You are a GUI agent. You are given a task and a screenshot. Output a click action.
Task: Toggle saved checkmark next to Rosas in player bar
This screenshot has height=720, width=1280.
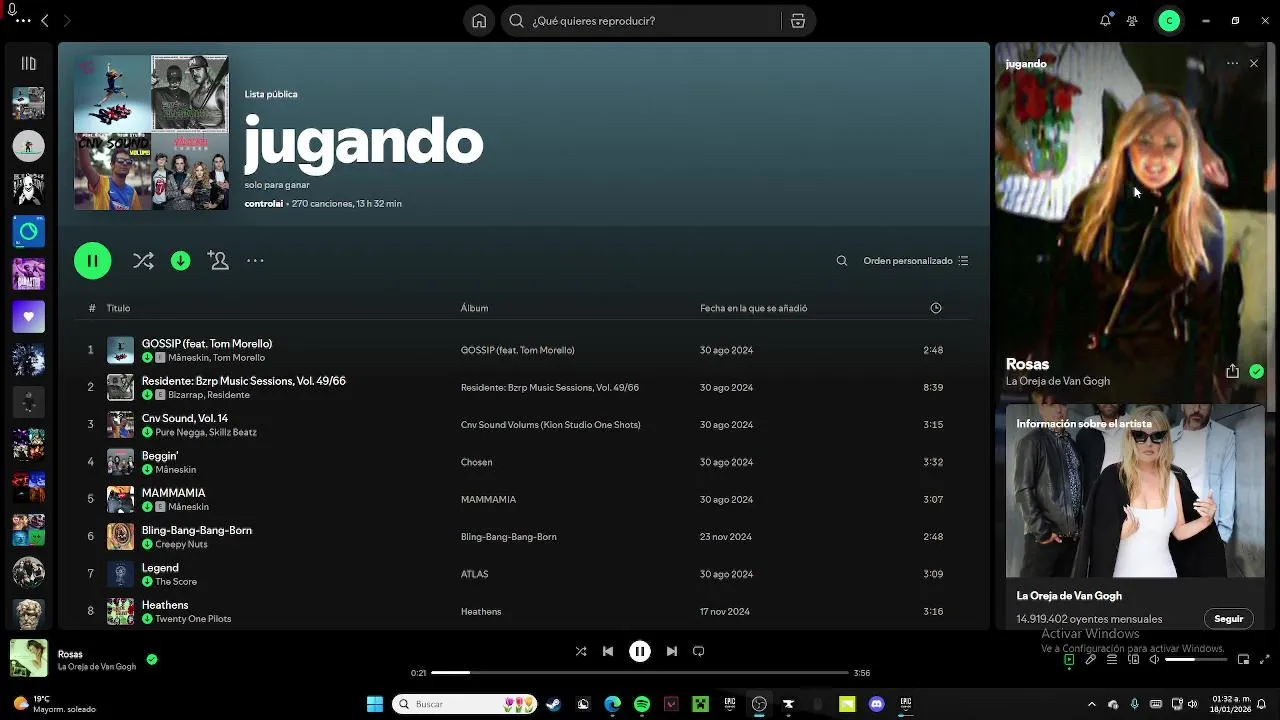coord(152,660)
